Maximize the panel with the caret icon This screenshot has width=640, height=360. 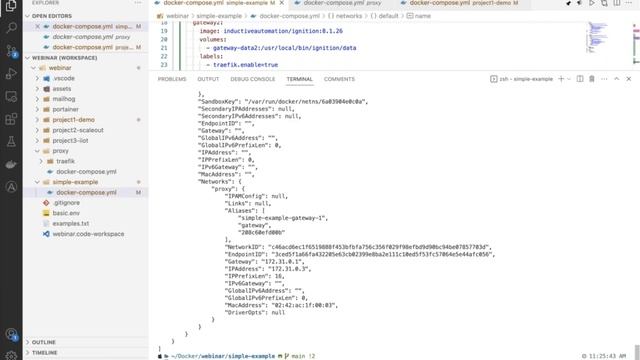(x=617, y=79)
